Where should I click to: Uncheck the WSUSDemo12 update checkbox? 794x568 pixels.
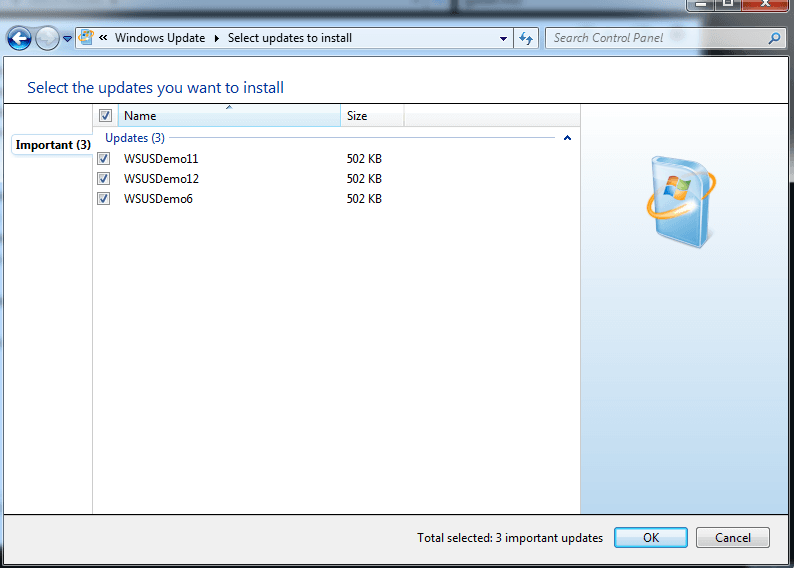click(x=104, y=179)
